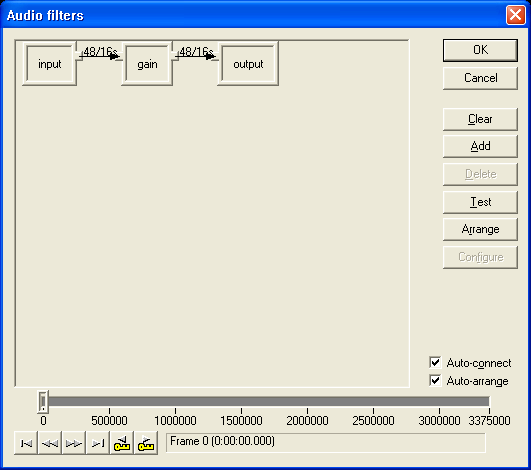Step forward with the fast-forward icon
531x470 pixels.
74,443
